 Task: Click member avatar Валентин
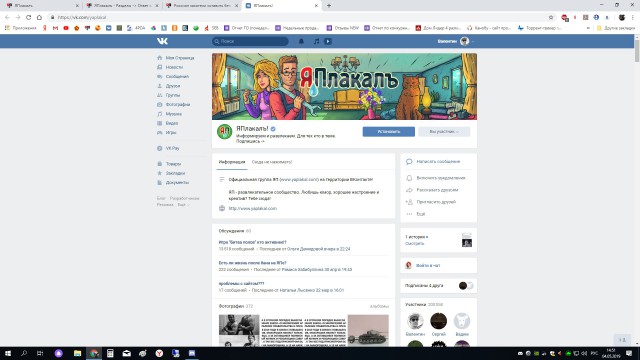click(x=415, y=321)
